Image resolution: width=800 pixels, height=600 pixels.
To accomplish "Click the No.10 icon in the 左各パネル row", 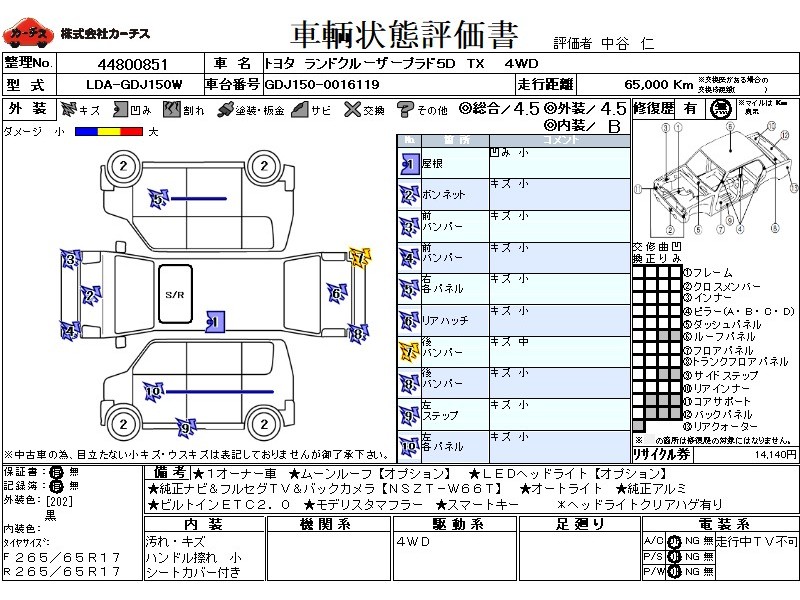I will (x=409, y=446).
